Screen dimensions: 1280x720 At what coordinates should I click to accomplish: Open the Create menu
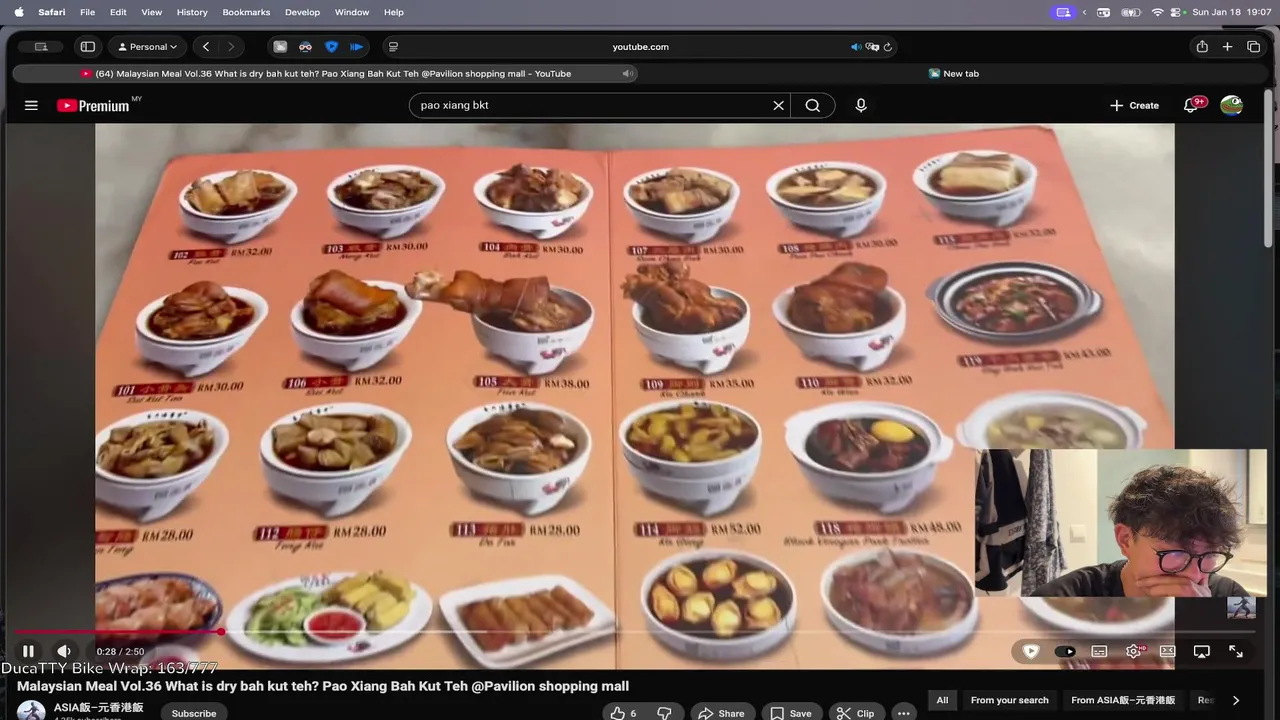(x=1134, y=105)
